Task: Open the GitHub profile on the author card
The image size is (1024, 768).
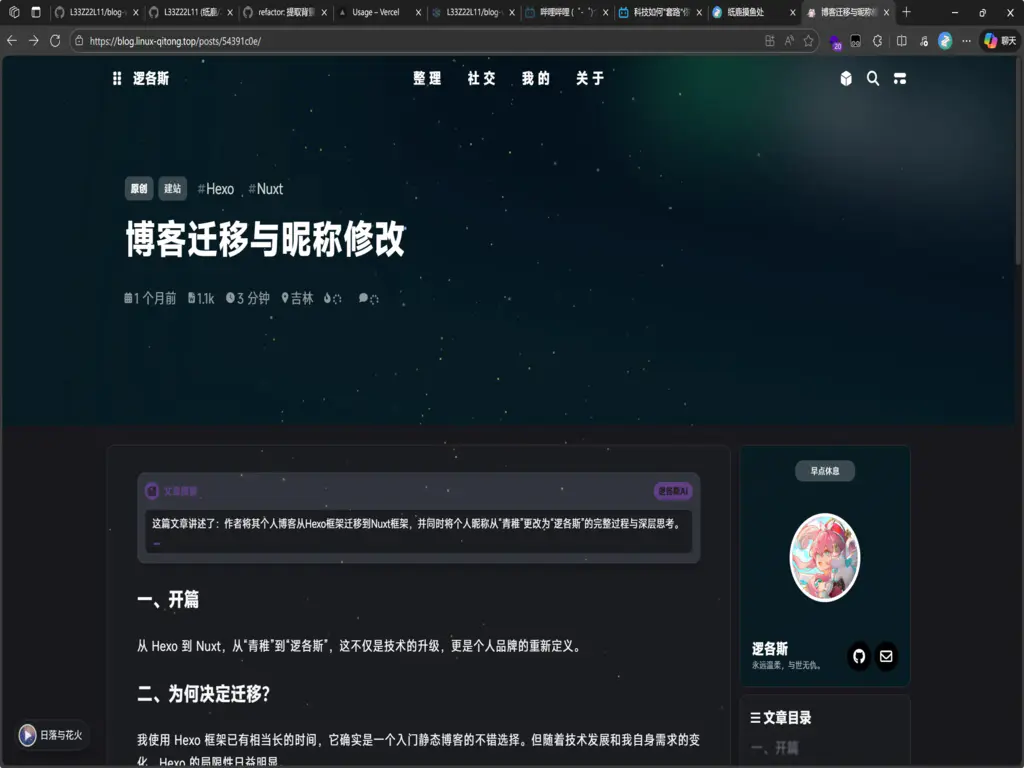Action: pyautogui.click(x=859, y=657)
